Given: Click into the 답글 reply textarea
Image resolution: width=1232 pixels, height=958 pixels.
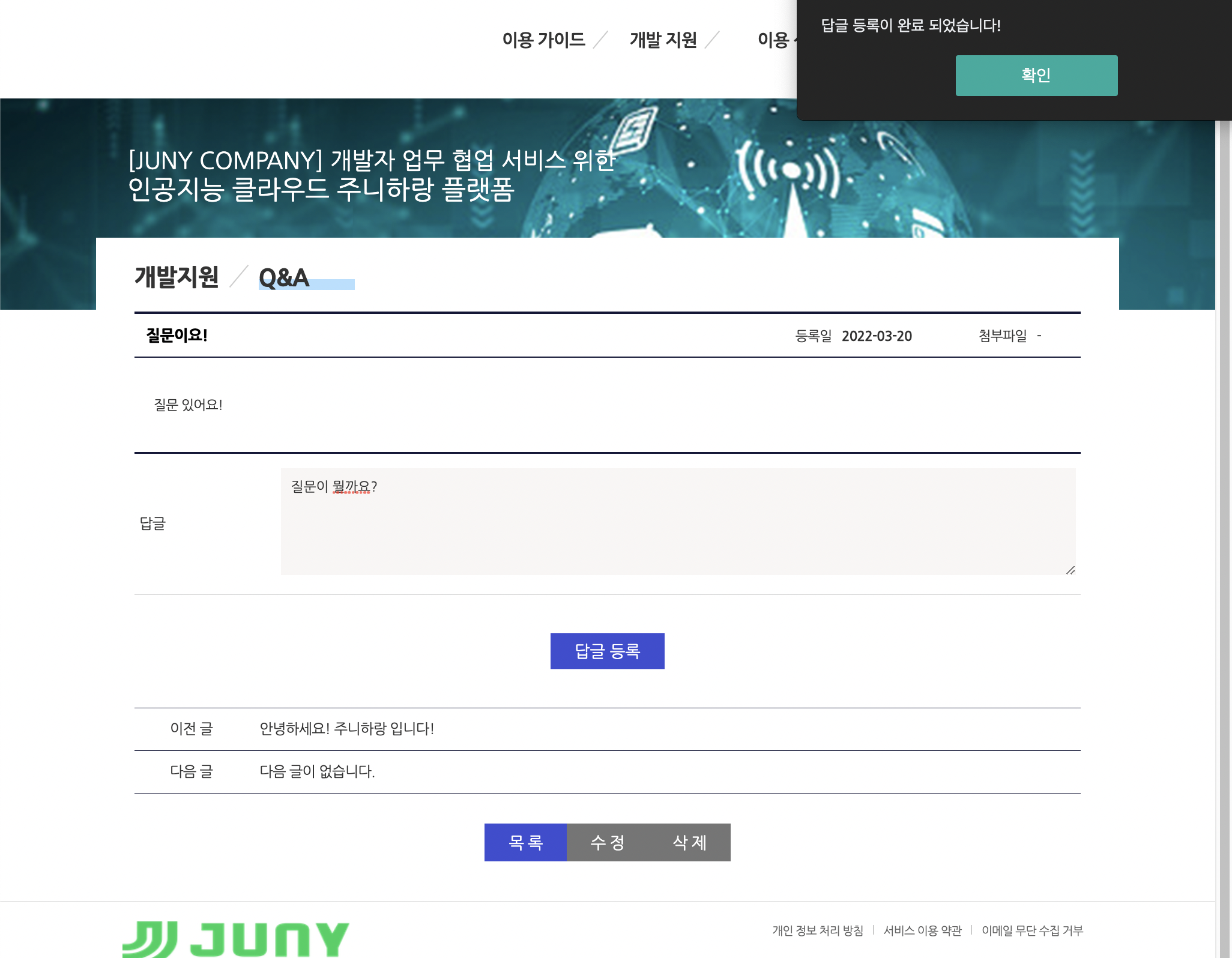Looking at the screenshot, I should tap(677, 521).
